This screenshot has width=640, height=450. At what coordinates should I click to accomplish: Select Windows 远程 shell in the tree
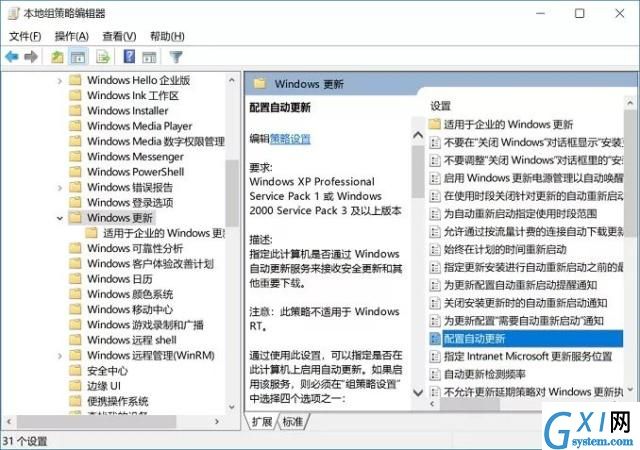(131, 340)
